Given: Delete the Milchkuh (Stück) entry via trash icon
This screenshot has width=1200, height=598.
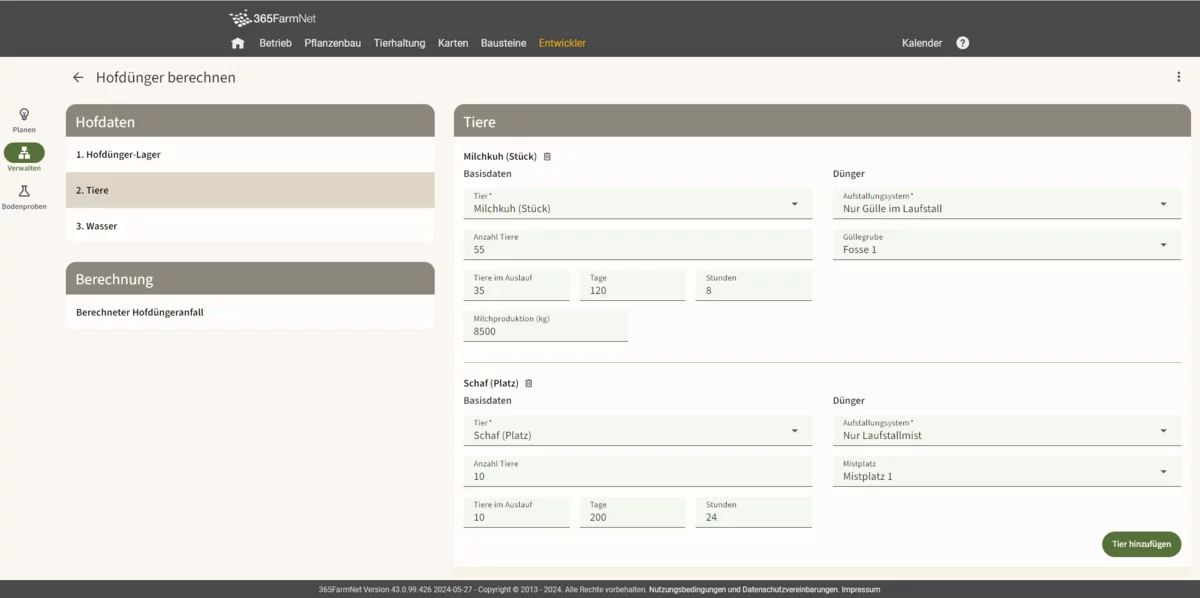Looking at the screenshot, I should (547, 157).
